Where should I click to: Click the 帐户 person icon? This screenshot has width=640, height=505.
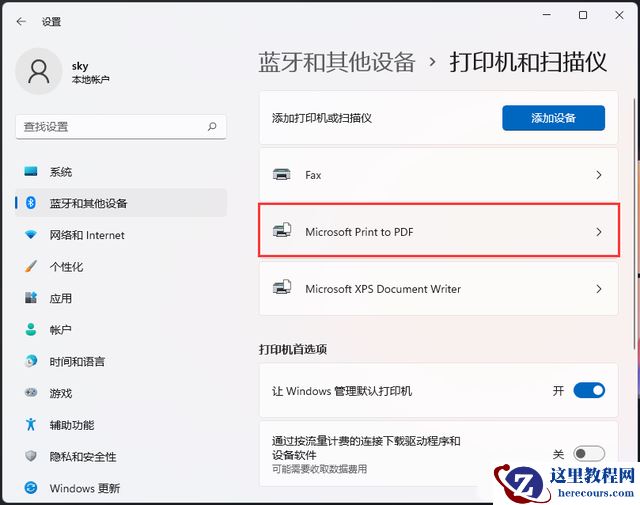tap(31, 329)
